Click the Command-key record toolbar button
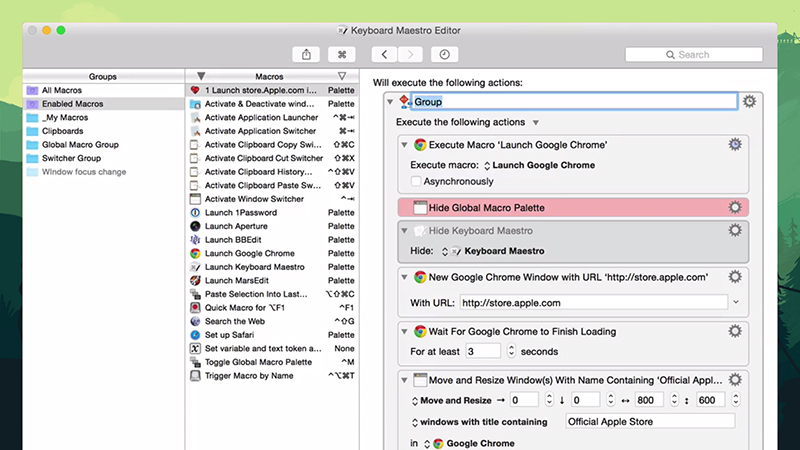The width and height of the screenshot is (800, 450). pyautogui.click(x=342, y=55)
